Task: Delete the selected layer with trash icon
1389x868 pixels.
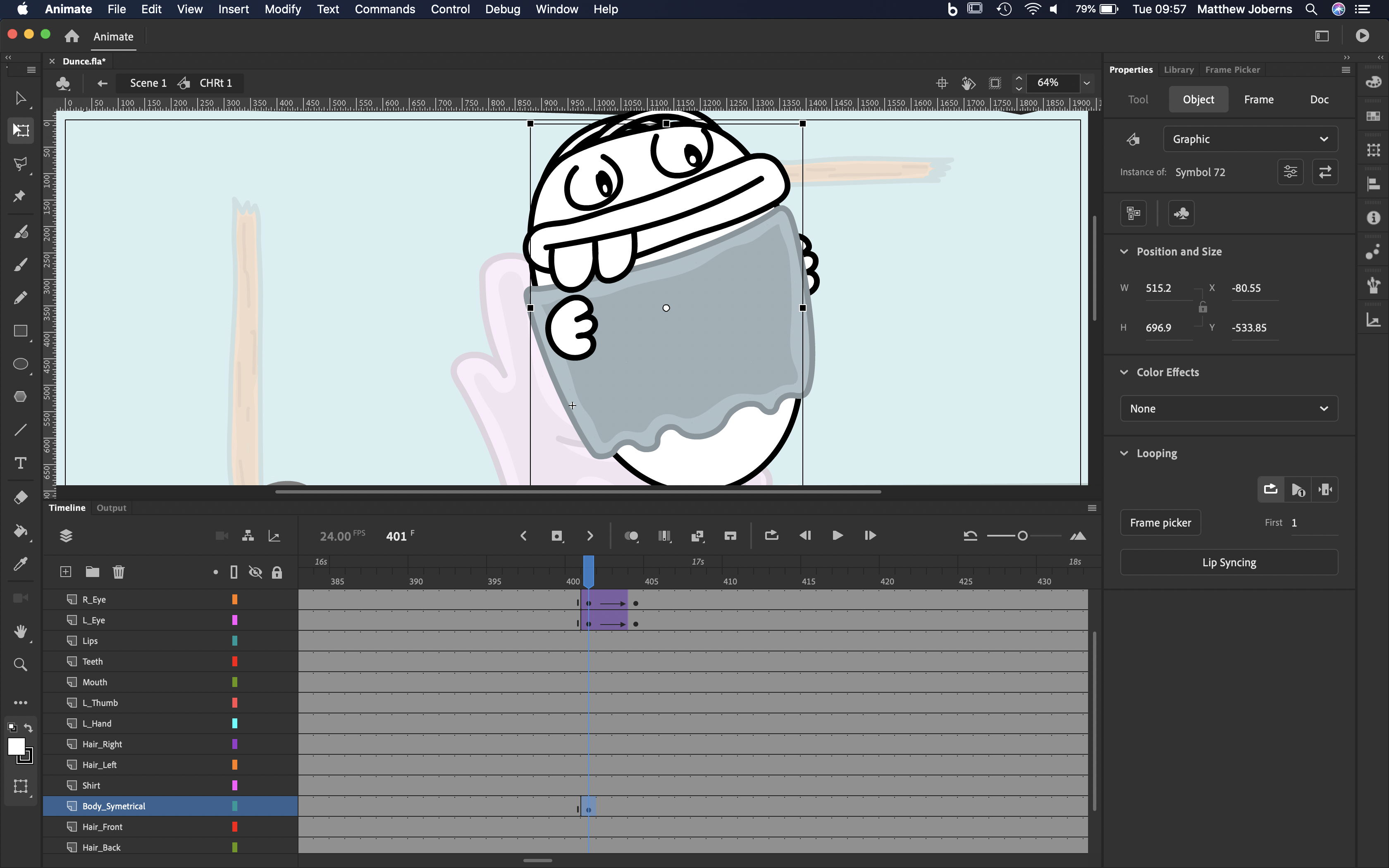Action: pyautogui.click(x=119, y=572)
